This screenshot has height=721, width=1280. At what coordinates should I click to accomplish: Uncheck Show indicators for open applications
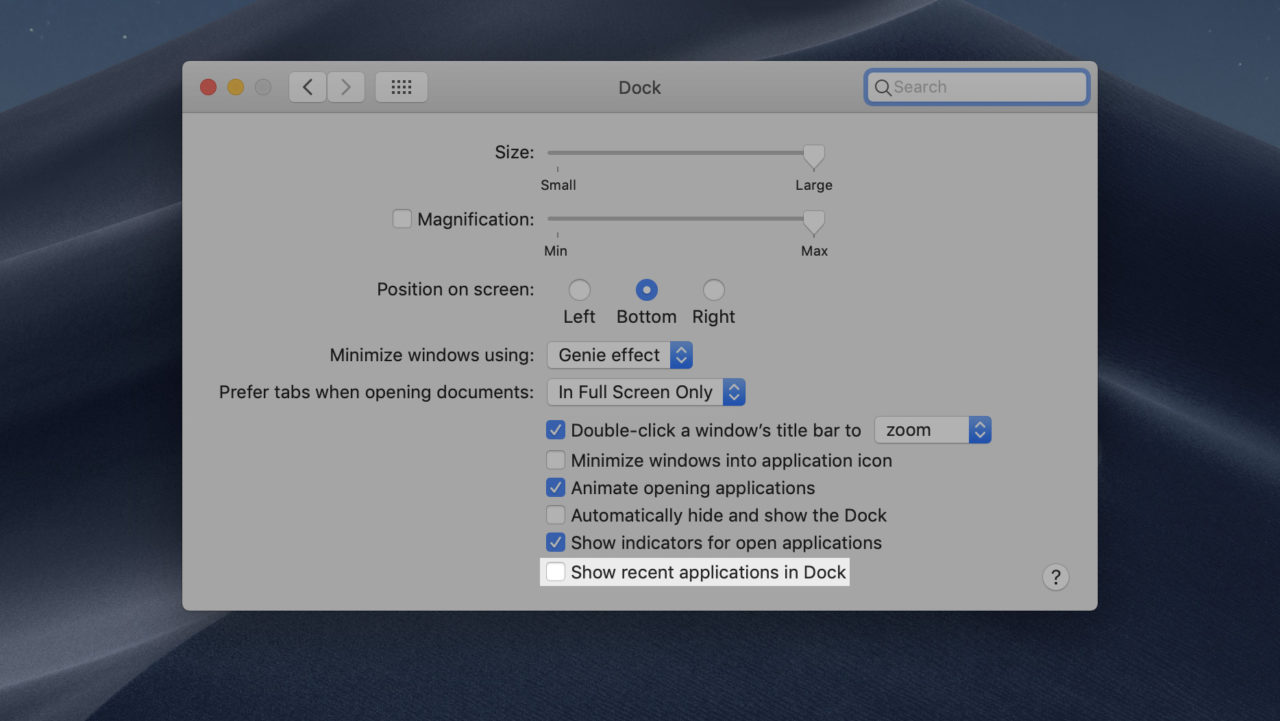pyautogui.click(x=555, y=543)
